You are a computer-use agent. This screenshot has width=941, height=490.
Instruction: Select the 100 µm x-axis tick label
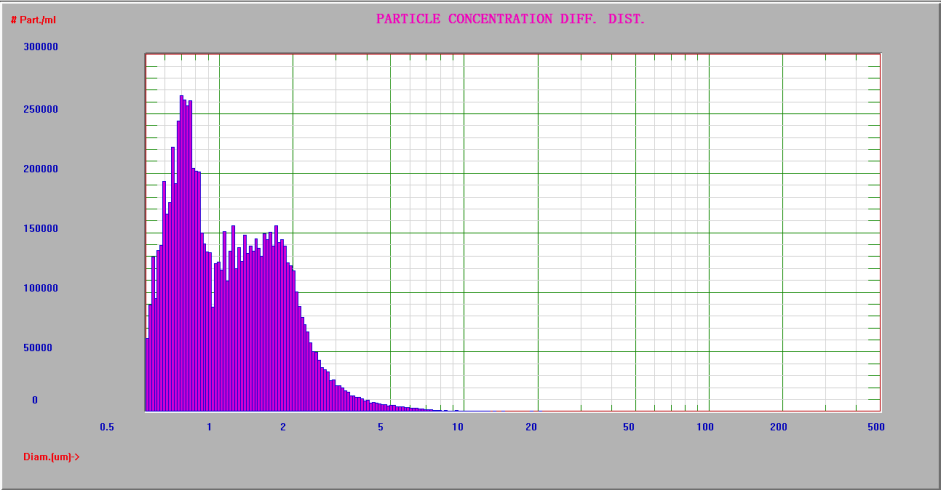pyautogui.click(x=705, y=427)
